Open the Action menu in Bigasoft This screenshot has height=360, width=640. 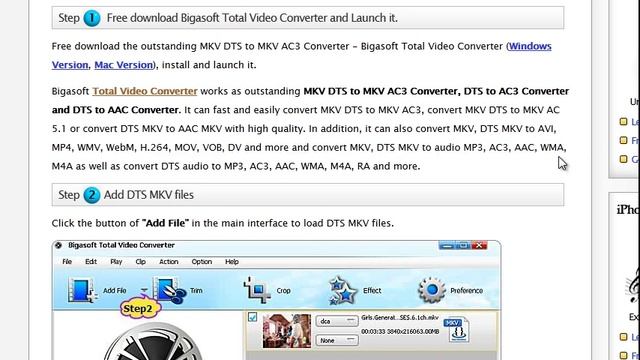[169, 262]
